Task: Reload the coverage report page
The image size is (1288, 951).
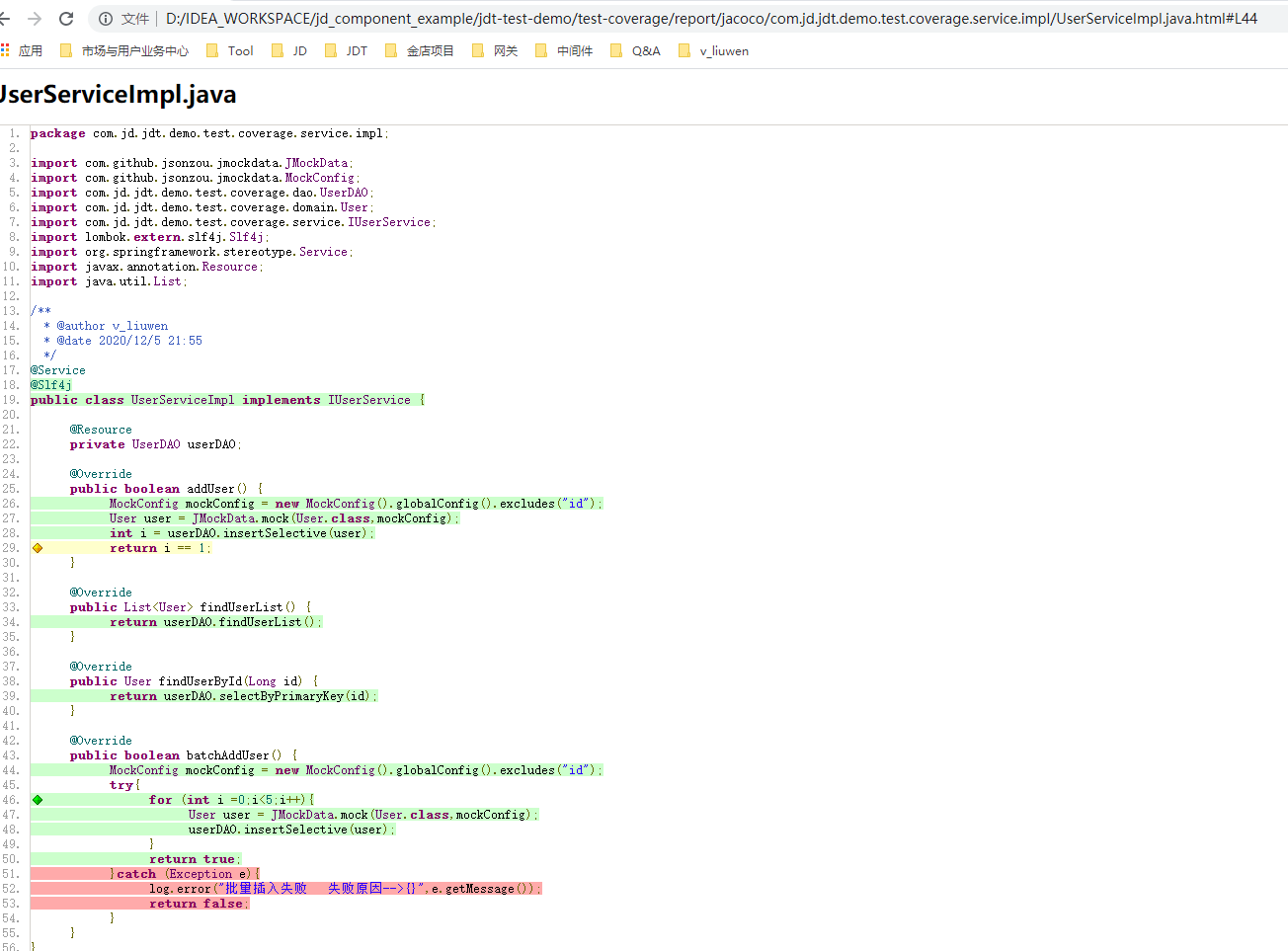Action: tap(66, 18)
